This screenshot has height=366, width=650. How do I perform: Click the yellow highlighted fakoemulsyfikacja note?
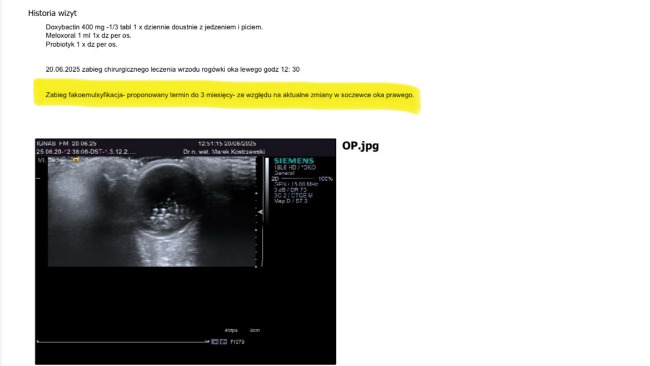click(x=230, y=95)
